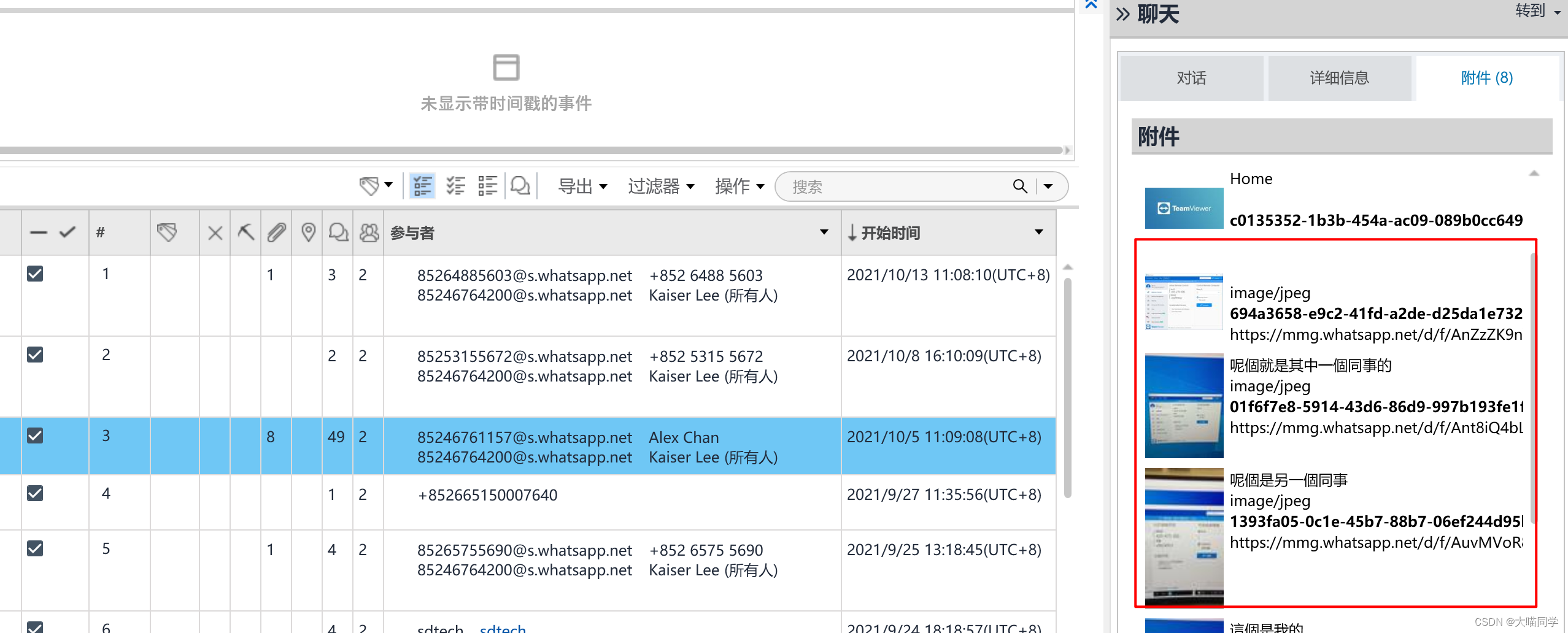Open the TeamViewer Home attachment thumbnail
Viewport: 1568px width, 633px height.
pyautogui.click(x=1184, y=208)
